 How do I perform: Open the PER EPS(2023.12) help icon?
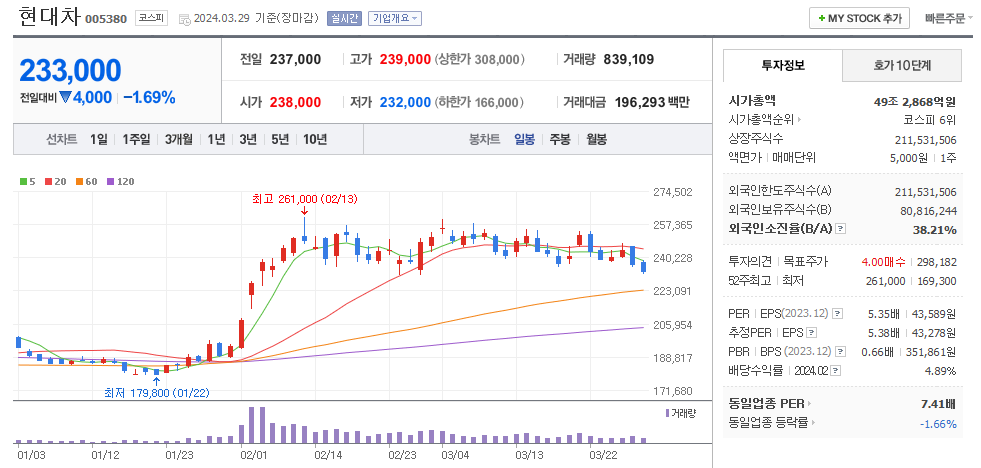(x=838, y=313)
